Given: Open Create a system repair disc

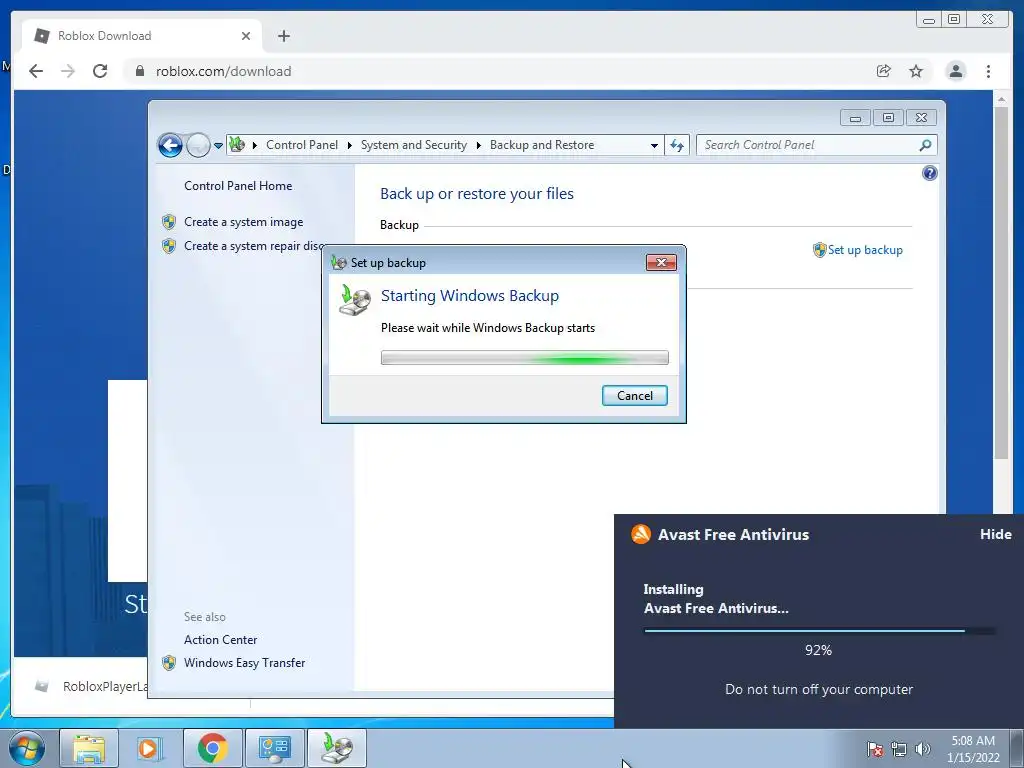Looking at the screenshot, I should point(254,246).
